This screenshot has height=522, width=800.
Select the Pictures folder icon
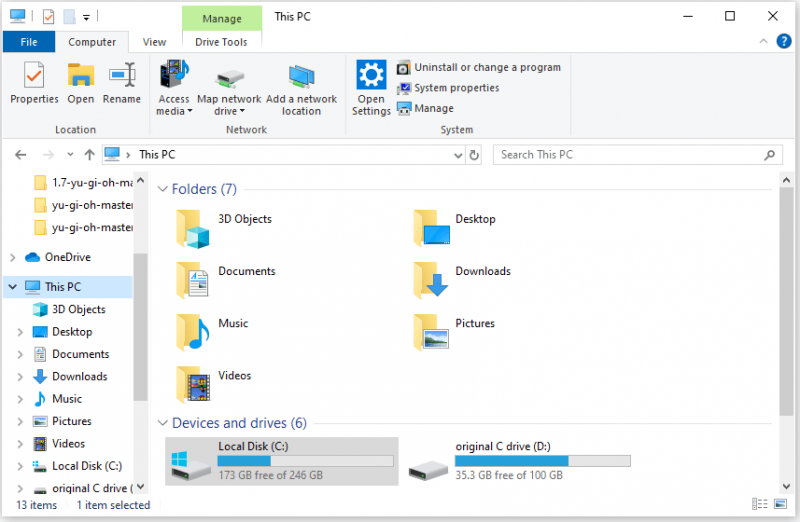(432, 332)
